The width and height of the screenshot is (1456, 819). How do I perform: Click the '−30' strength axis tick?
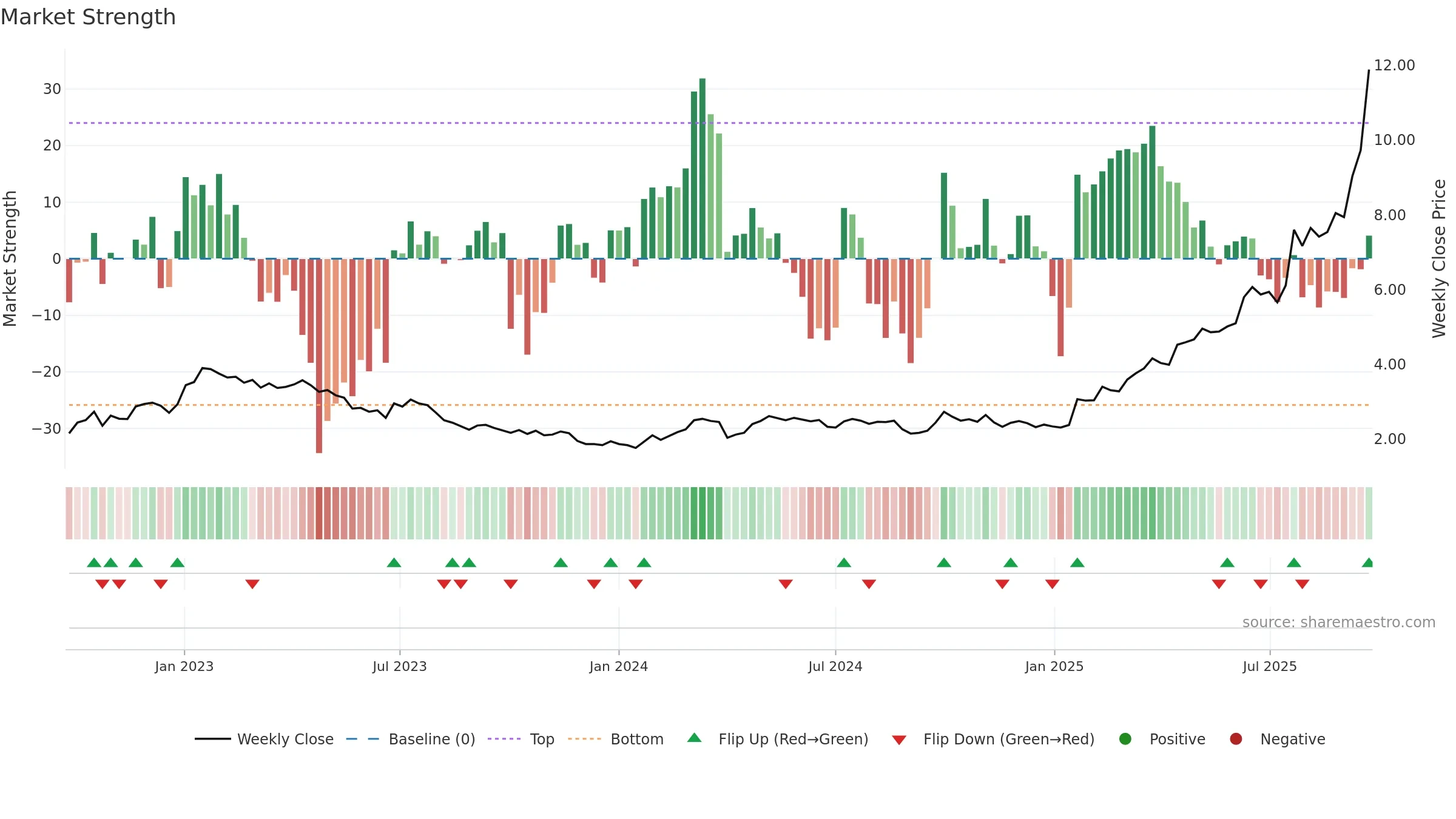(47, 429)
